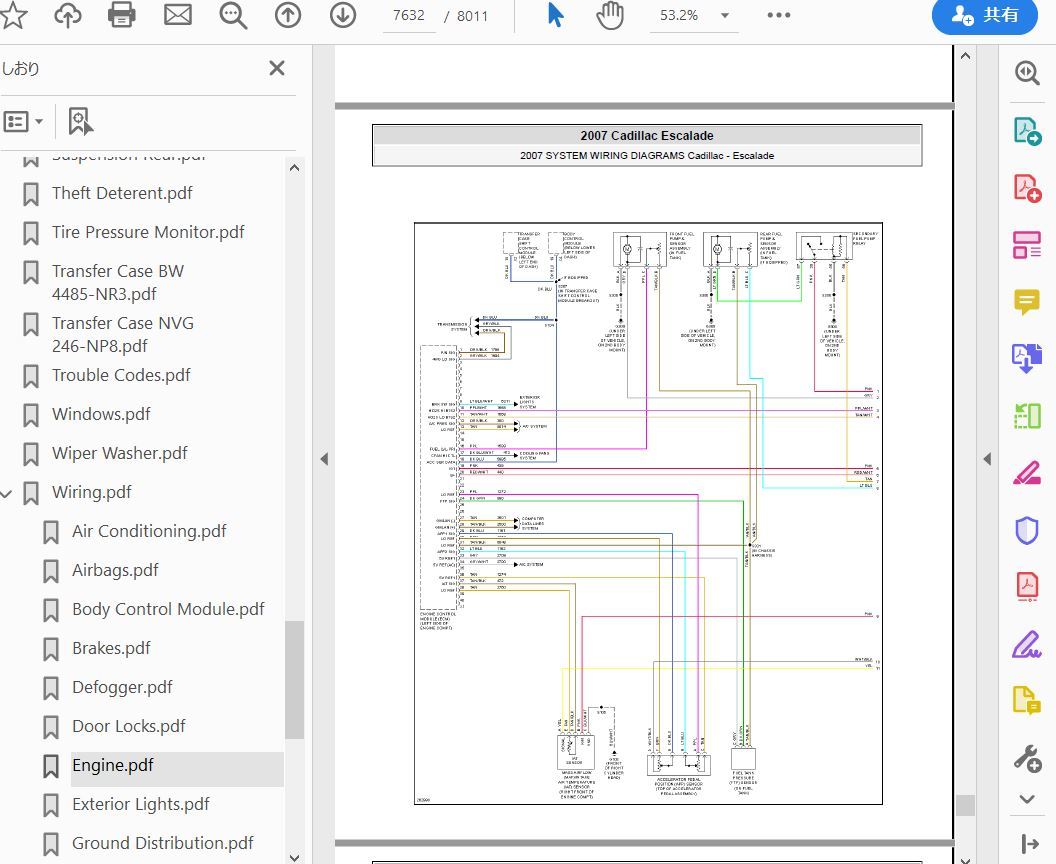Print the document
1056x864 pixels.
tap(122, 15)
